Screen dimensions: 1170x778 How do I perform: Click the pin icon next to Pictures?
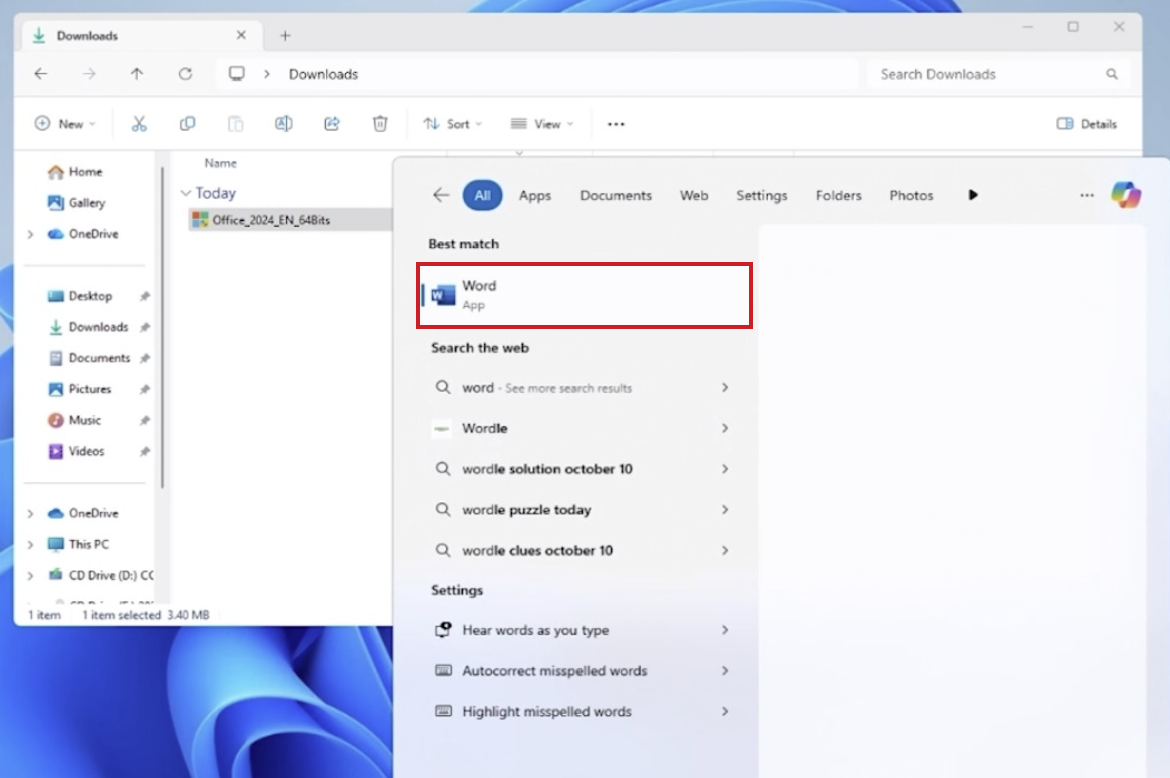point(145,389)
